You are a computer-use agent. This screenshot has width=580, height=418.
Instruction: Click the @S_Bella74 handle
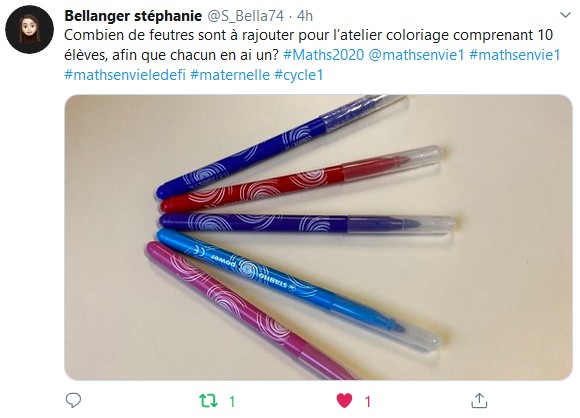pos(245,16)
